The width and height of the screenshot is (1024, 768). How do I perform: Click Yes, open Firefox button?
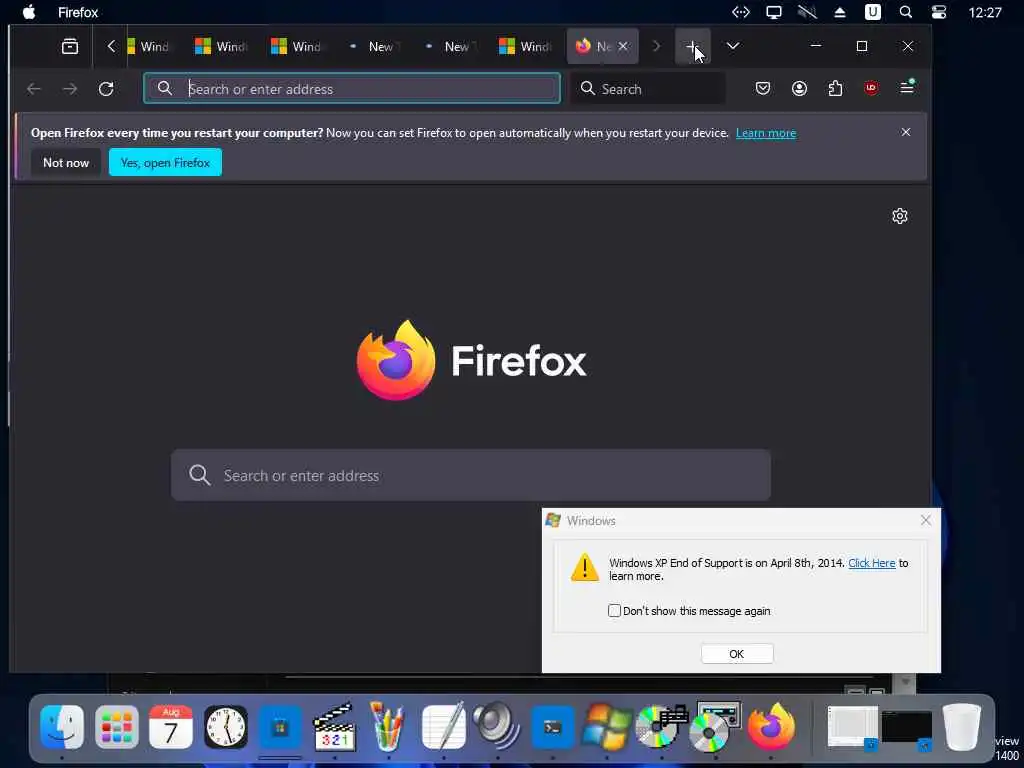tap(165, 163)
